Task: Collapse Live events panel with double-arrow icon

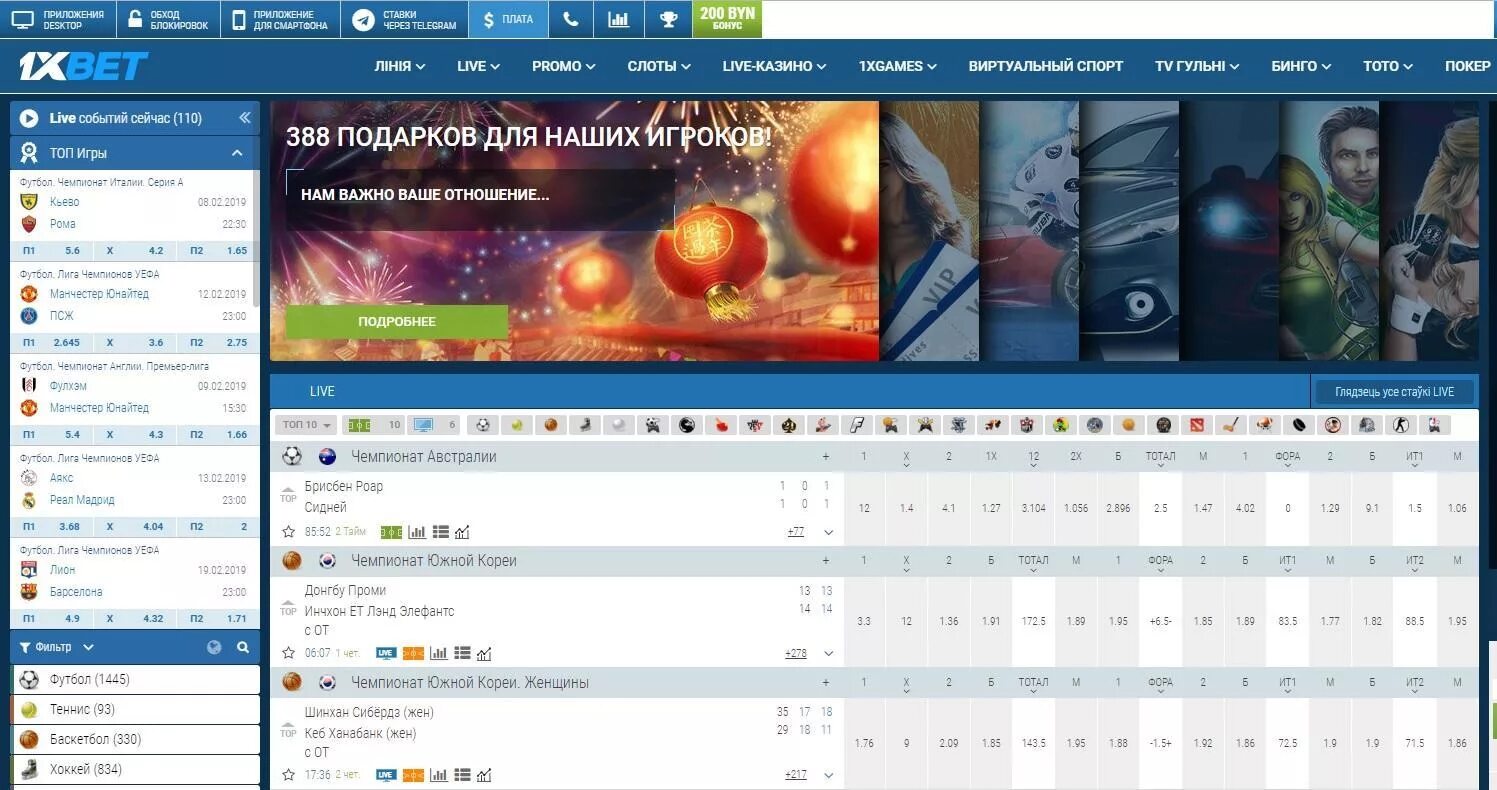Action: point(244,118)
